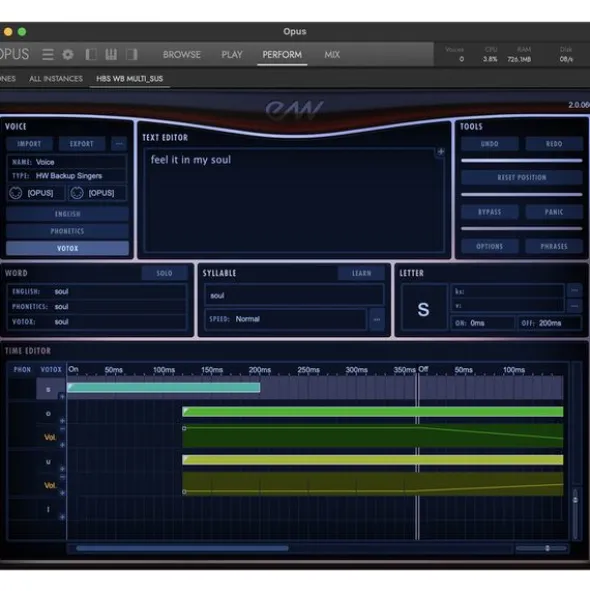Click the plus icon on the l row
The height and width of the screenshot is (591, 590).
(x=62, y=517)
